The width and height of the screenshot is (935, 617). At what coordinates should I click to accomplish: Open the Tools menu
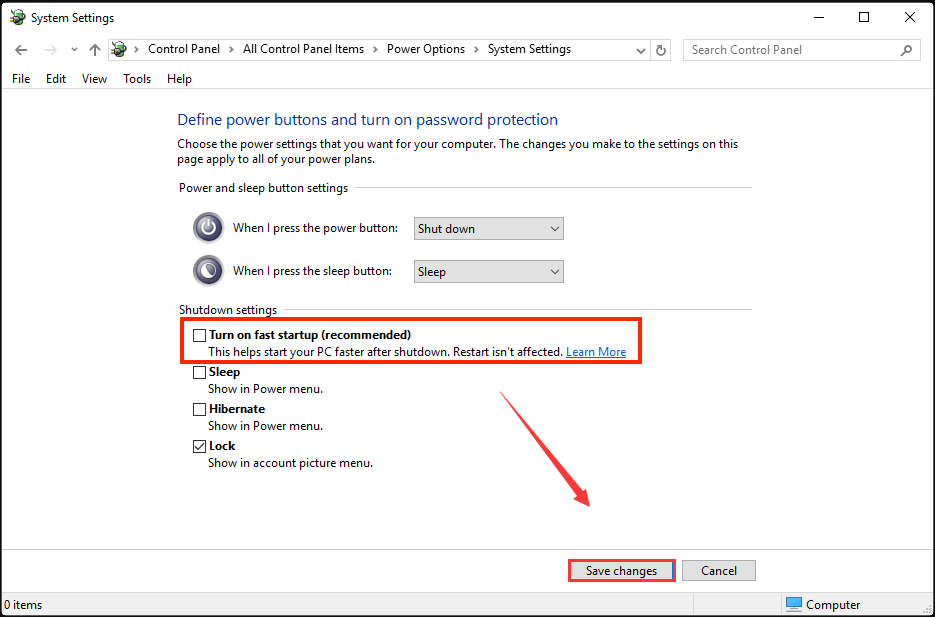(x=137, y=79)
